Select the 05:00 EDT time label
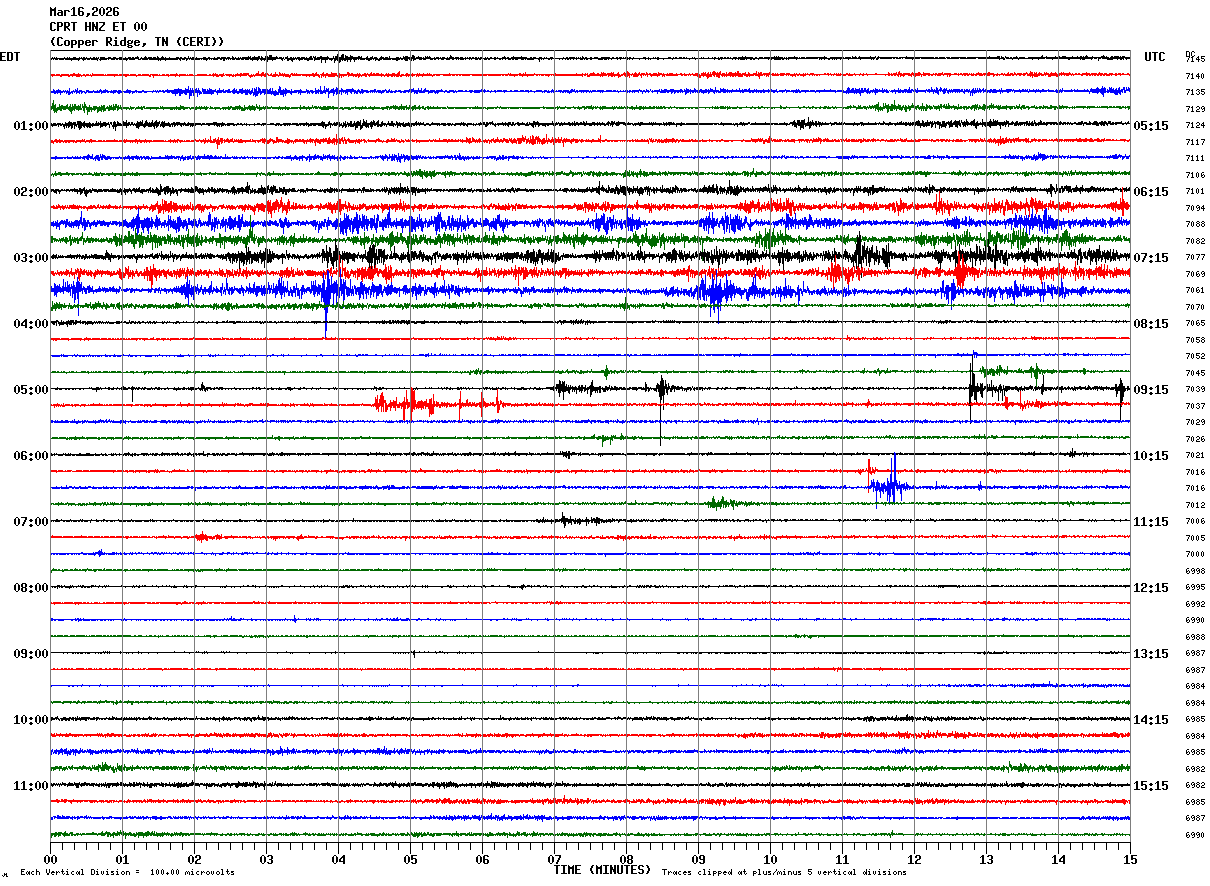The height and width of the screenshot is (886, 1210). point(31,390)
